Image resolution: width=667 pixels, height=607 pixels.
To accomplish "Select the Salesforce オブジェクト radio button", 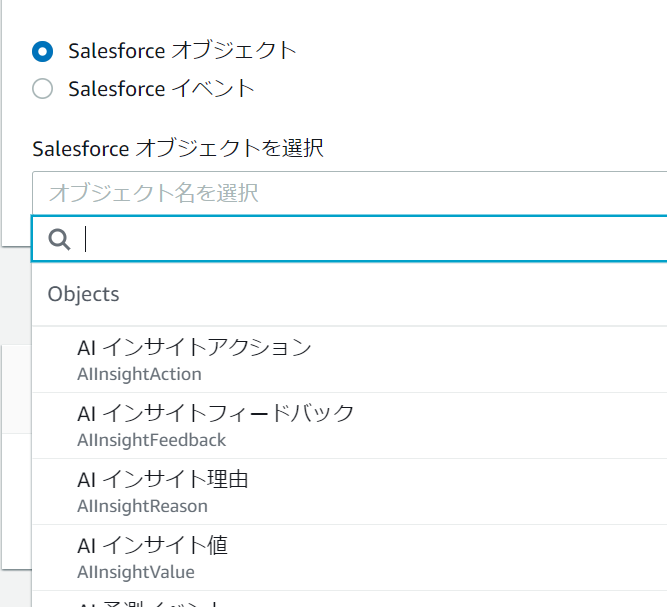I will pyautogui.click(x=42, y=50).
